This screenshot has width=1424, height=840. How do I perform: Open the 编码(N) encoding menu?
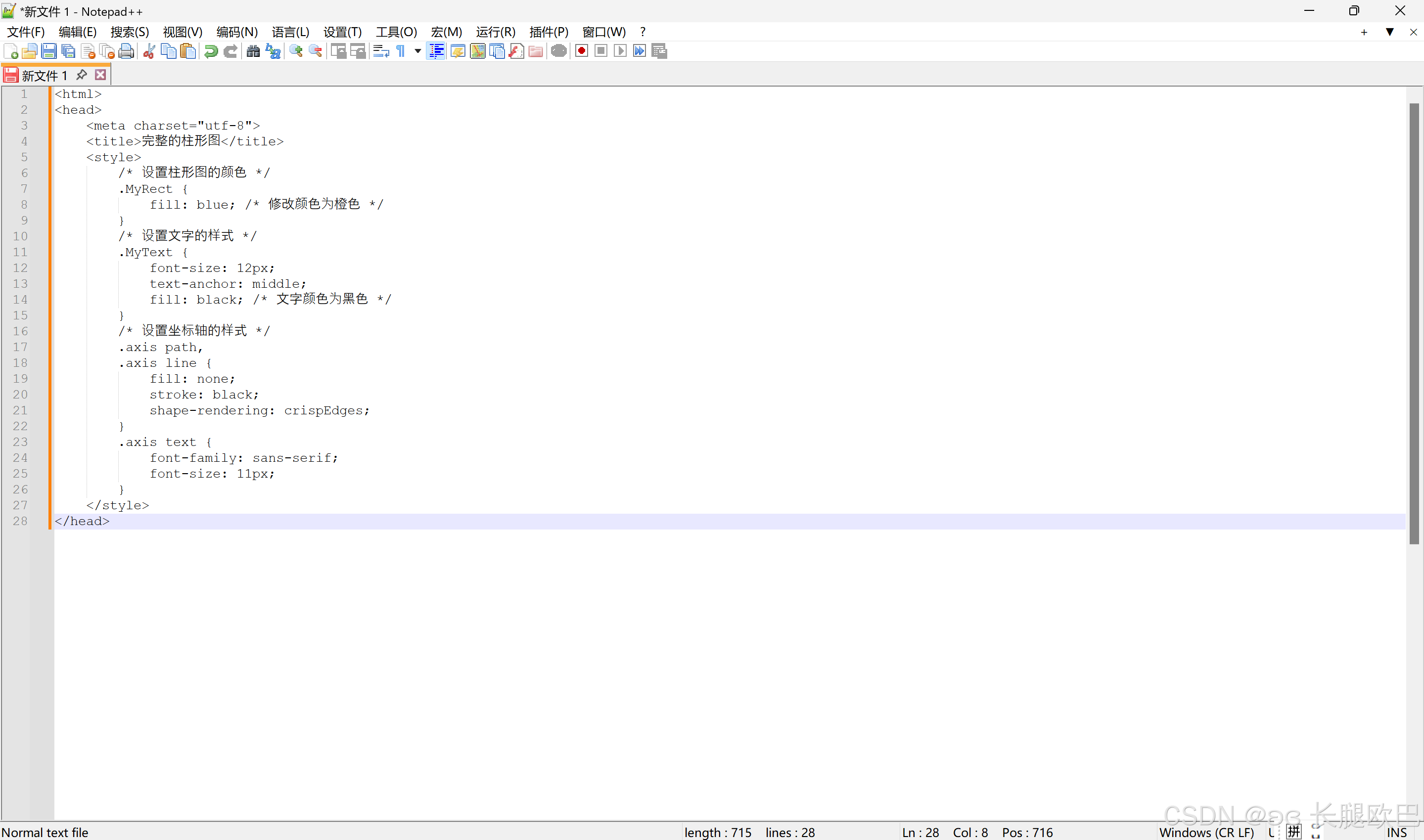tap(236, 32)
